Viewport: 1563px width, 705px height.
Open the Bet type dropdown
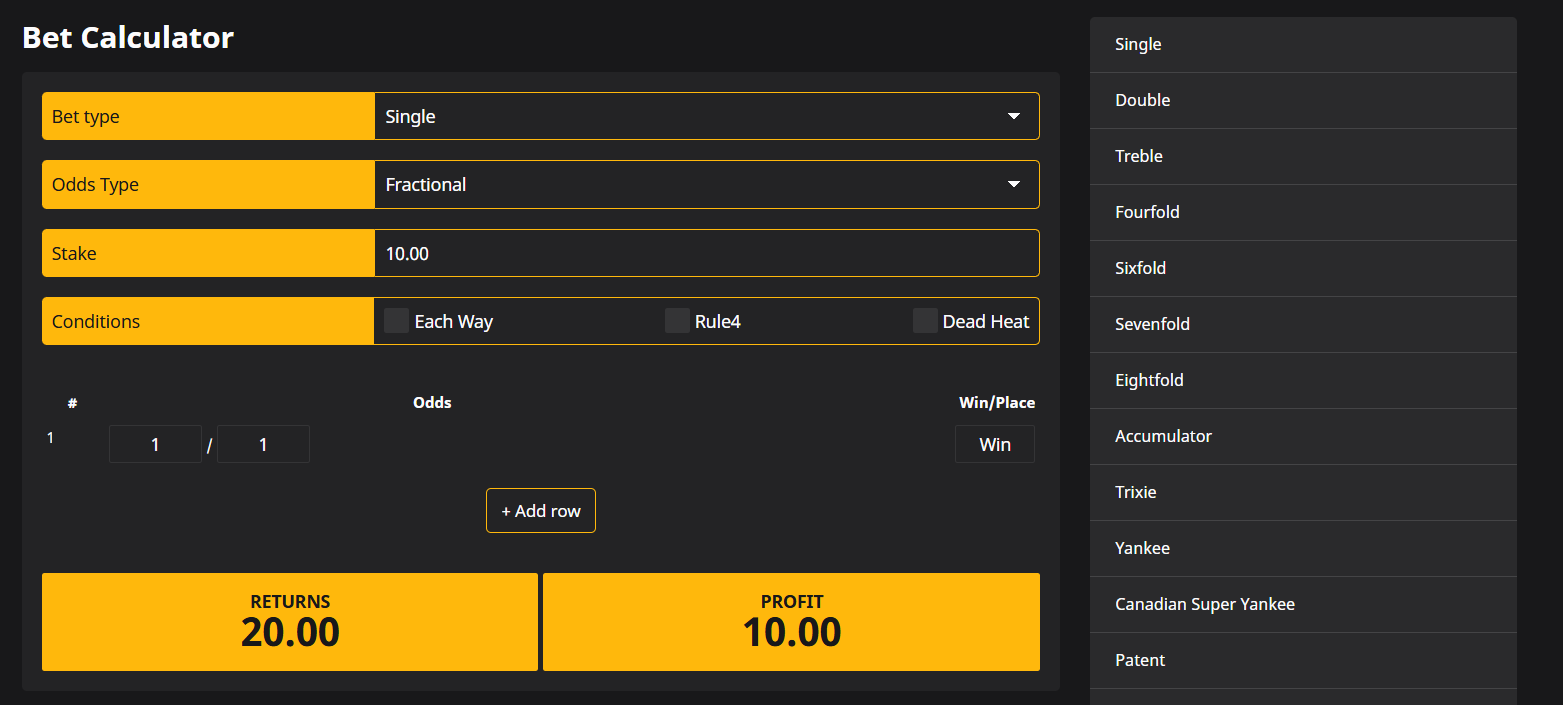coord(706,116)
